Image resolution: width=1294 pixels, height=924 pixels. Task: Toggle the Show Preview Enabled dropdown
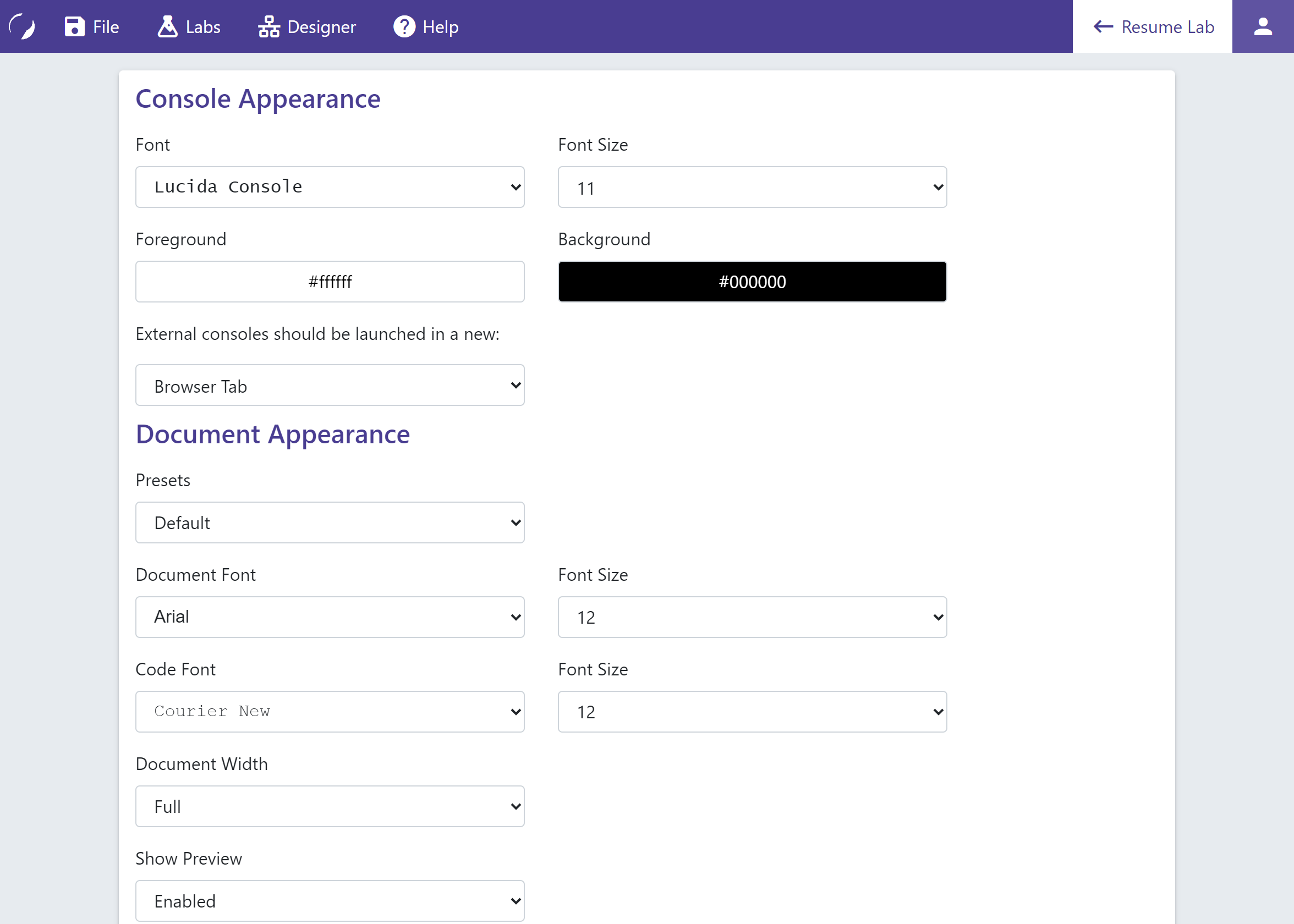pos(330,901)
